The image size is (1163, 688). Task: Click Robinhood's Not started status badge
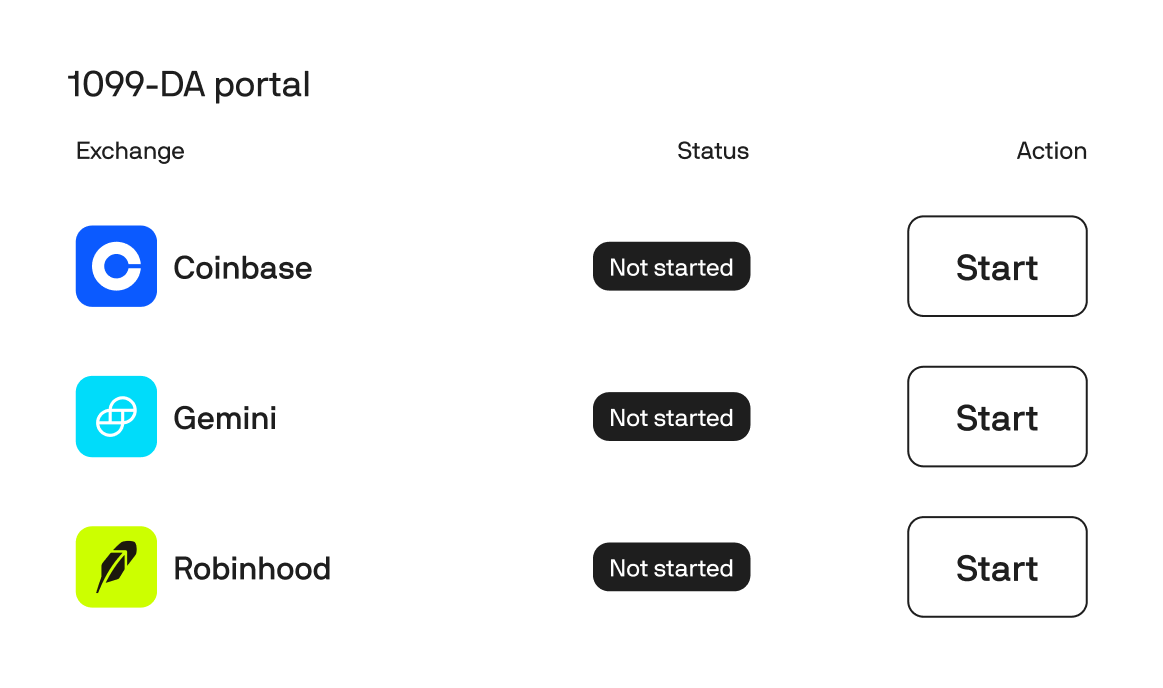(671, 567)
